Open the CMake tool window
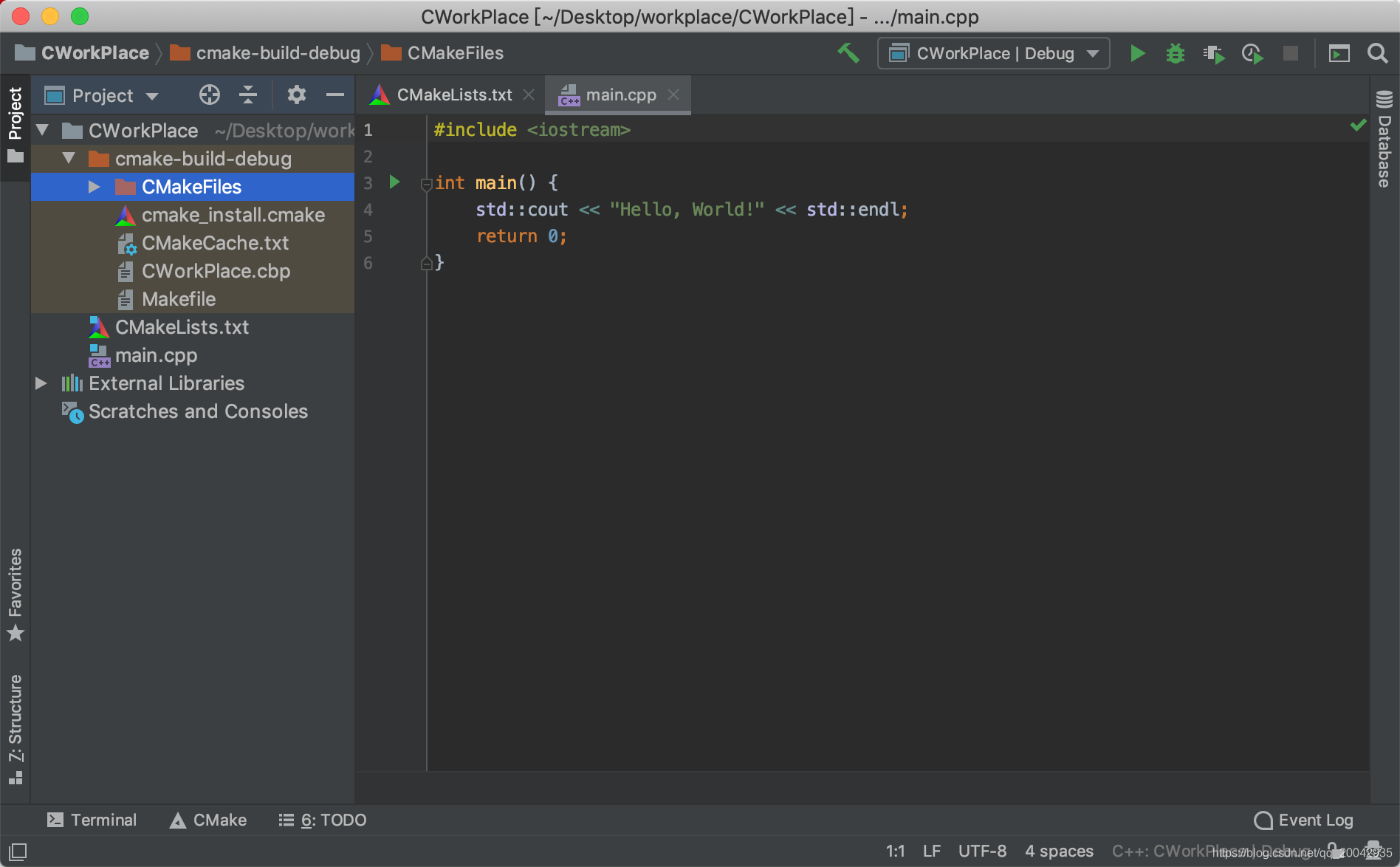 point(208,820)
